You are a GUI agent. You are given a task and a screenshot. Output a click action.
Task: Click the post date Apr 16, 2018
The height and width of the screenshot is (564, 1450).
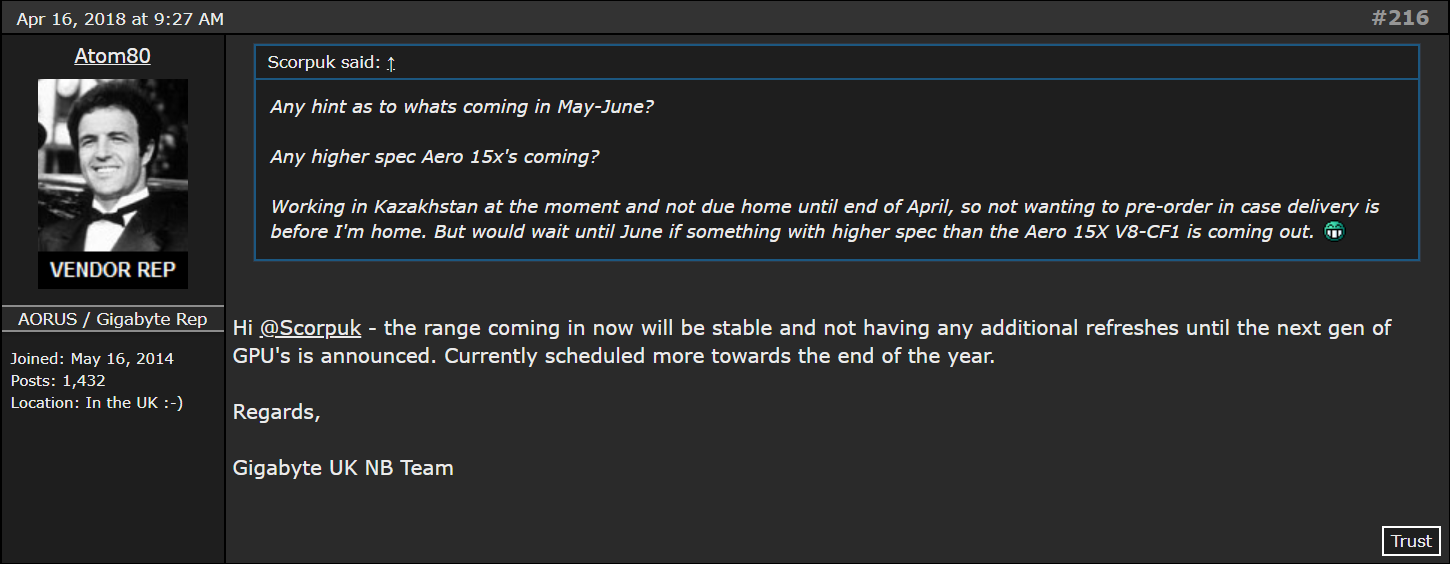(120, 19)
